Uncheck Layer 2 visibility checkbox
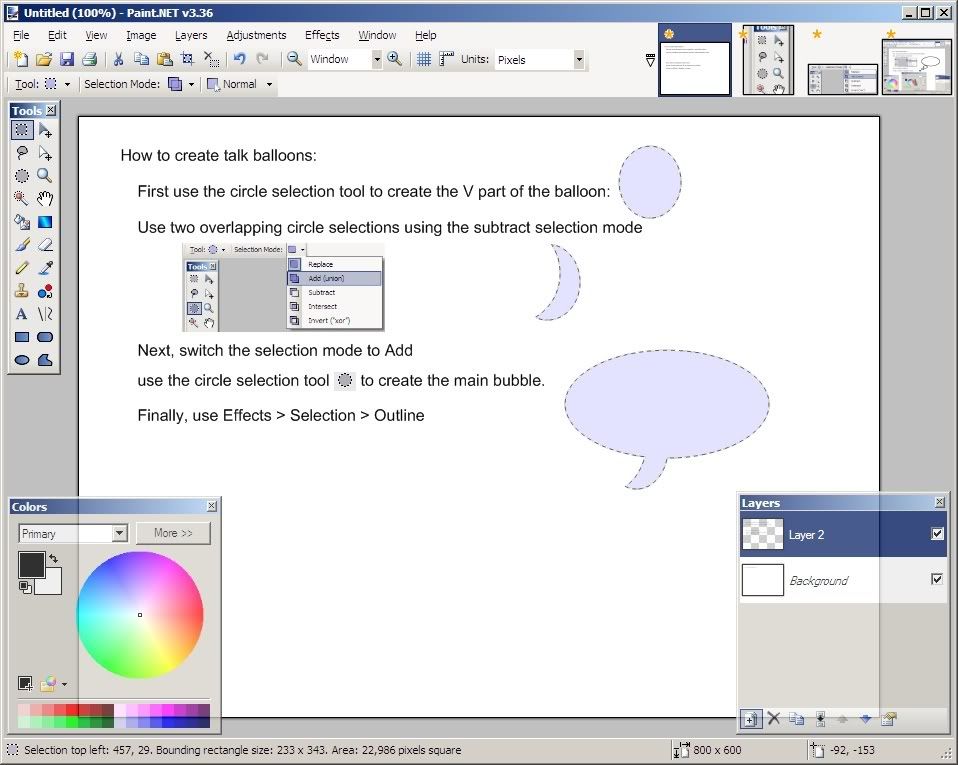This screenshot has height=765, width=958. click(x=937, y=534)
